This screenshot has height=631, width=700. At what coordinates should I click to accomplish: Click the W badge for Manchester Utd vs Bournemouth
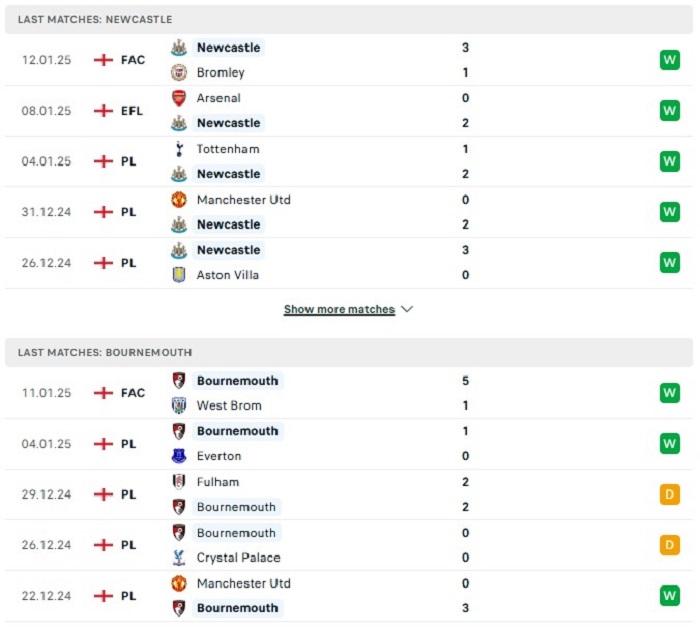click(670, 595)
